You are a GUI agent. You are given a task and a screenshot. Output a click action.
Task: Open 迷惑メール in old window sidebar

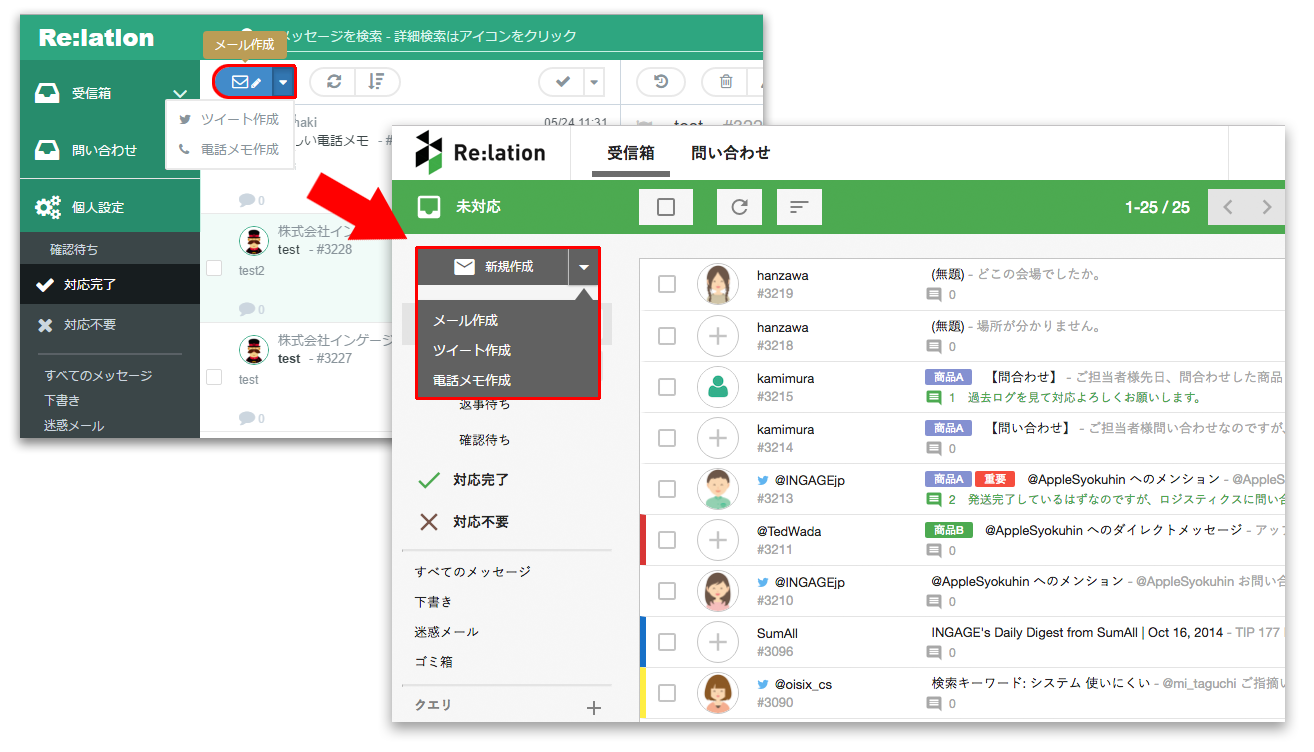[x=74, y=425]
